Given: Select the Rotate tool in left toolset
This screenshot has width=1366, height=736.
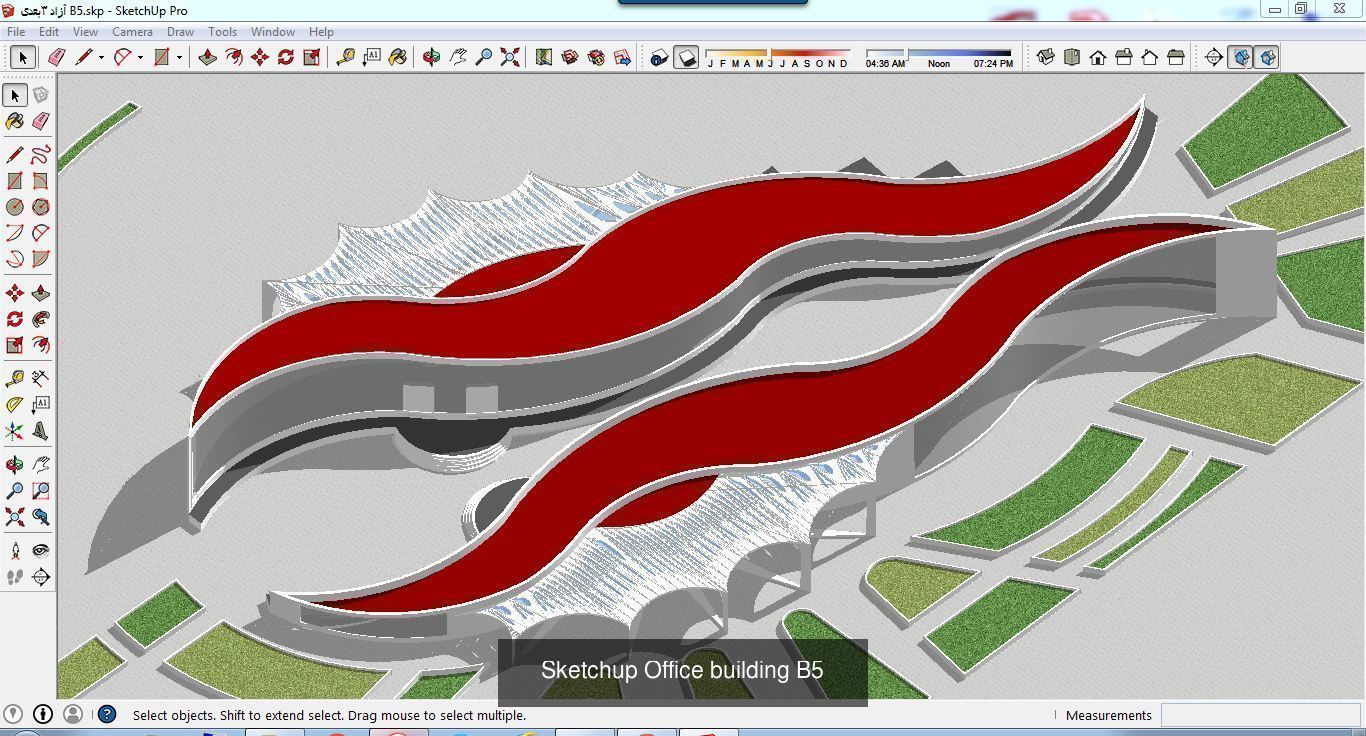Looking at the screenshot, I should 15,319.
